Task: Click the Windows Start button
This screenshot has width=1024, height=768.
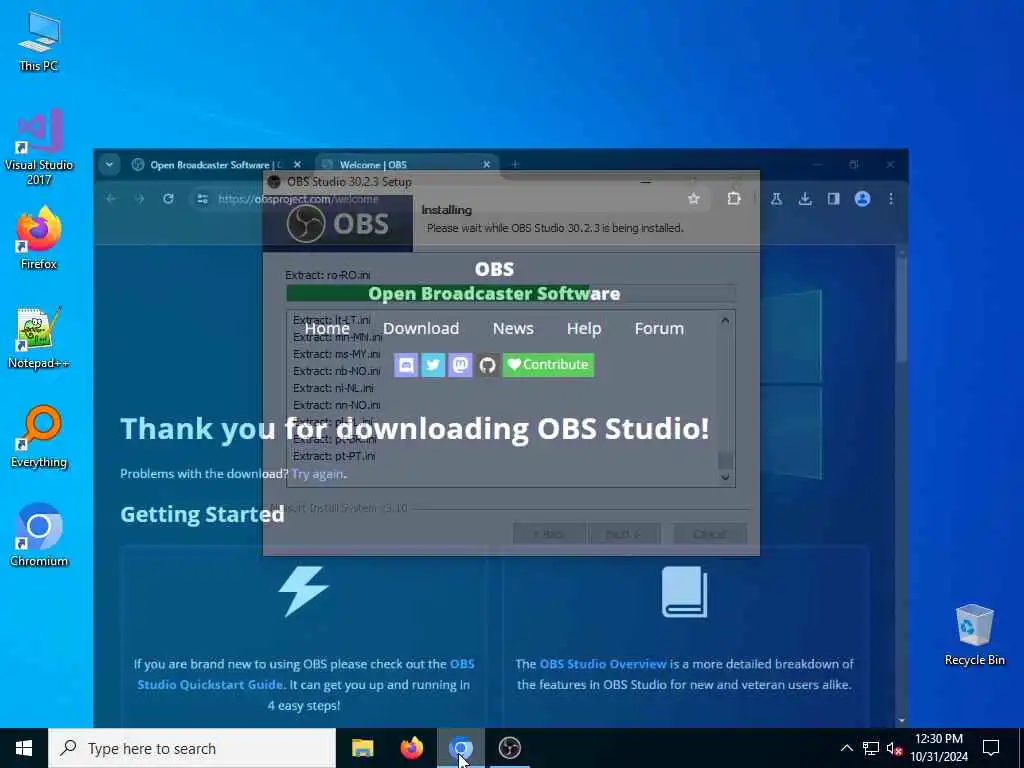Action: [24, 748]
